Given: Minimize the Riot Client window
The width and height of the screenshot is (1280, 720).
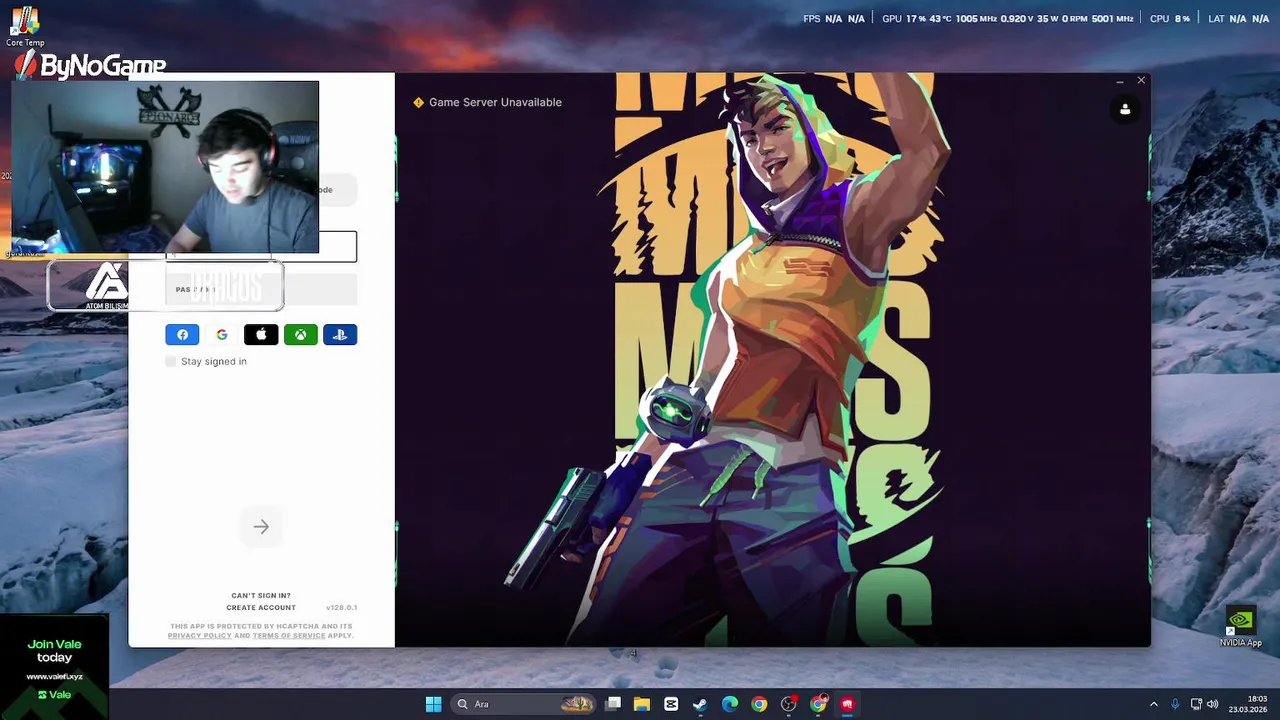Looking at the screenshot, I should pos(1119,80).
